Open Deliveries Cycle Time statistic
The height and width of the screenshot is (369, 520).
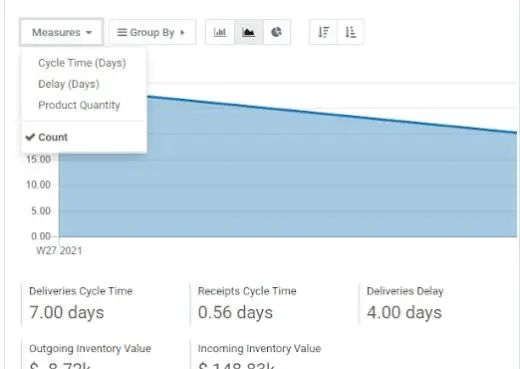click(x=81, y=303)
